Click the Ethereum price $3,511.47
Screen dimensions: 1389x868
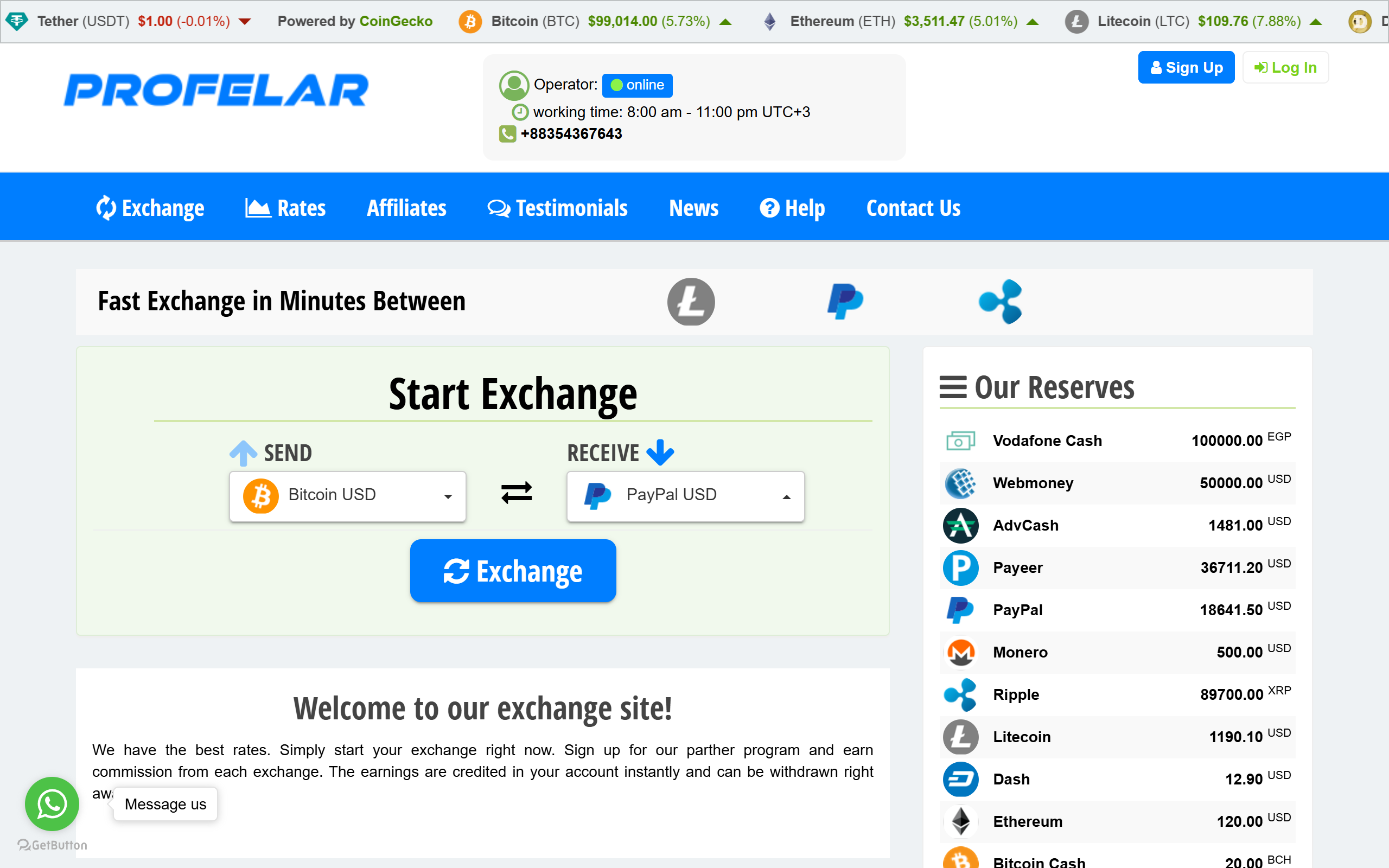[934, 21]
